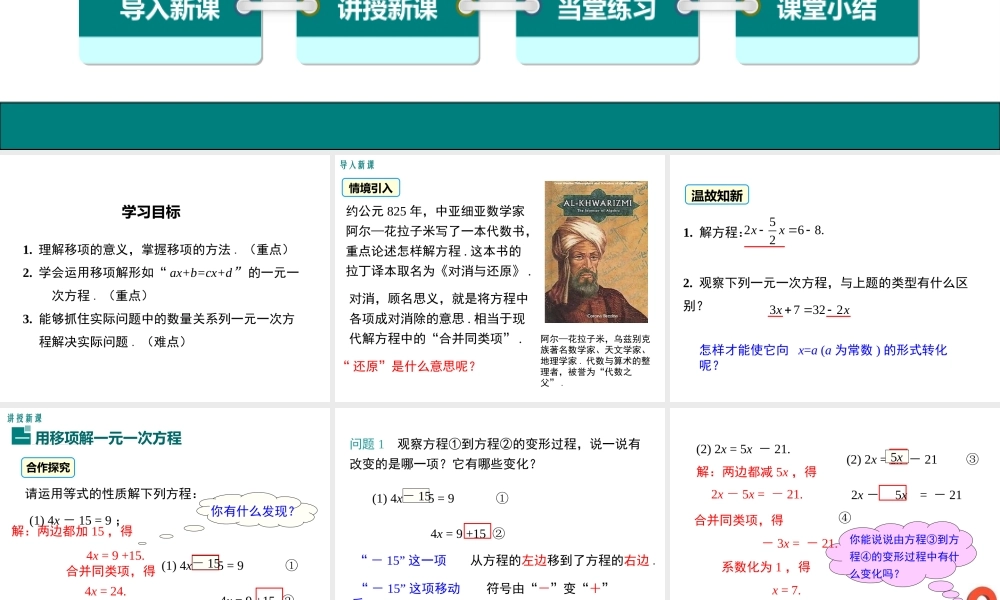Click the red result x = 7.
The image size is (1000, 600).
click(786, 590)
